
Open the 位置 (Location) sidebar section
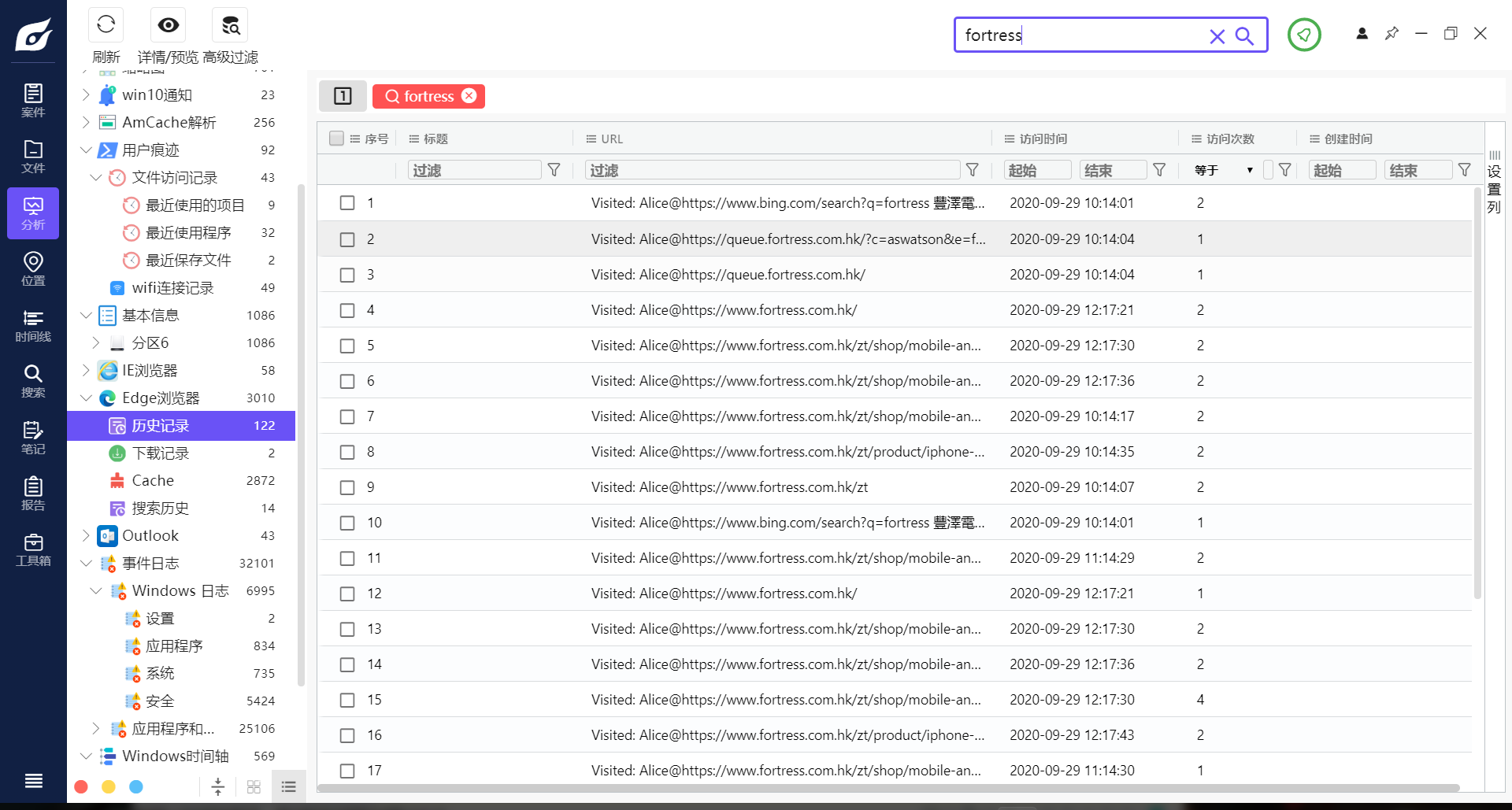33,269
